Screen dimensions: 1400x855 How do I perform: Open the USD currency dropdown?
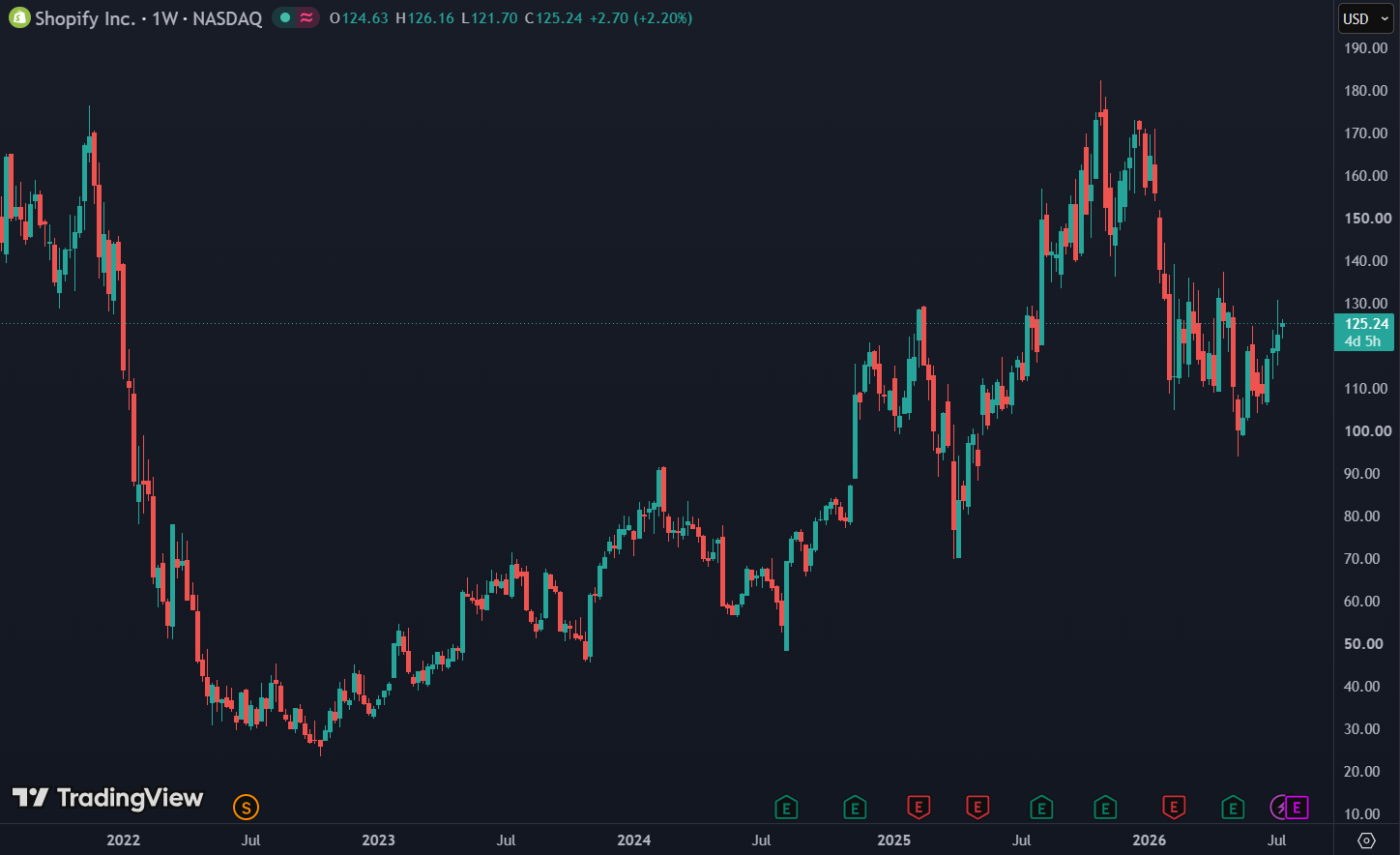(1365, 18)
